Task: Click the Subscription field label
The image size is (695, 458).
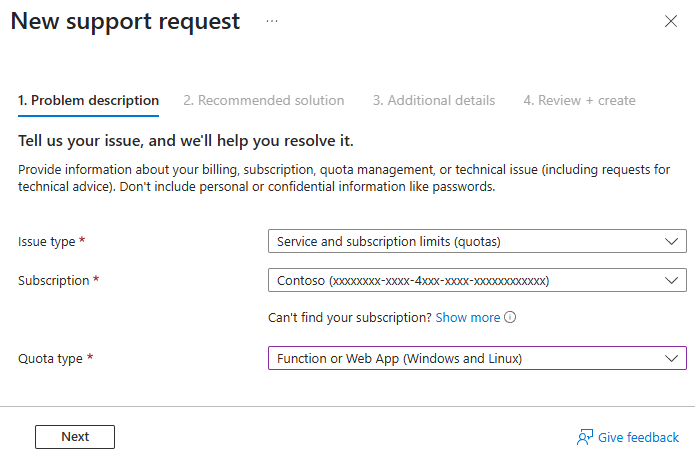Action: [x=54, y=281]
